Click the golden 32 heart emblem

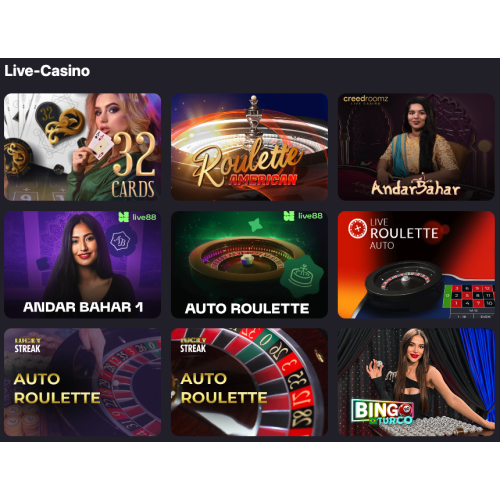point(60,124)
